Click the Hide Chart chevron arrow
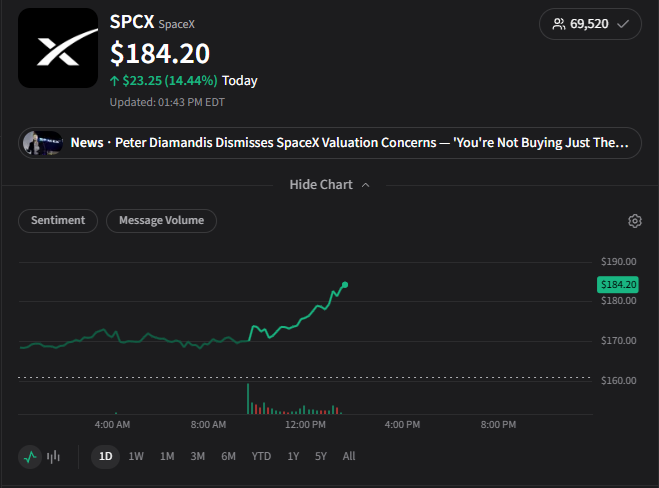The width and height of the screenshot is (659, 488). click(366, 185)
